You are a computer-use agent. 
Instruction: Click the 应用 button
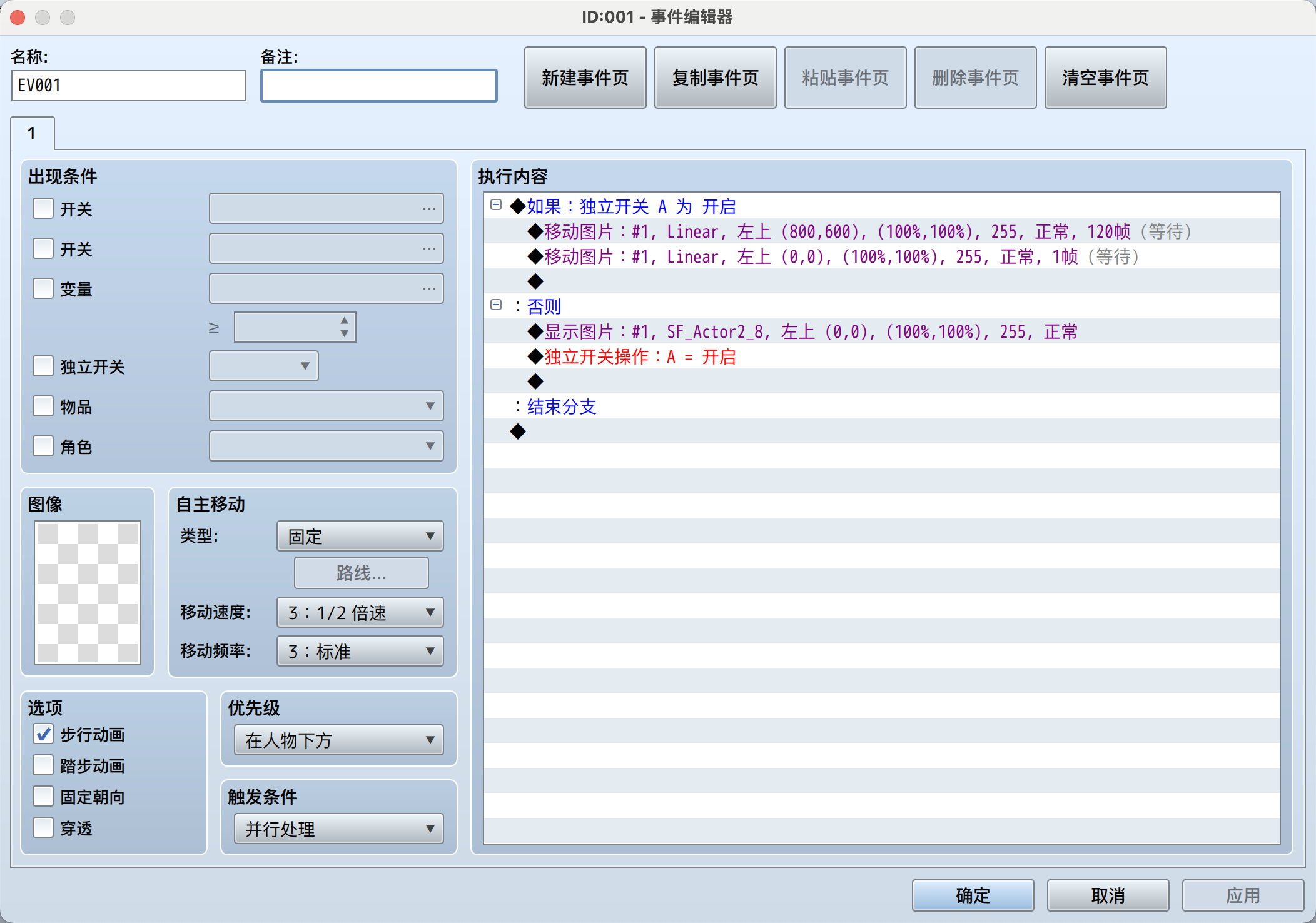coord(1243,895)
